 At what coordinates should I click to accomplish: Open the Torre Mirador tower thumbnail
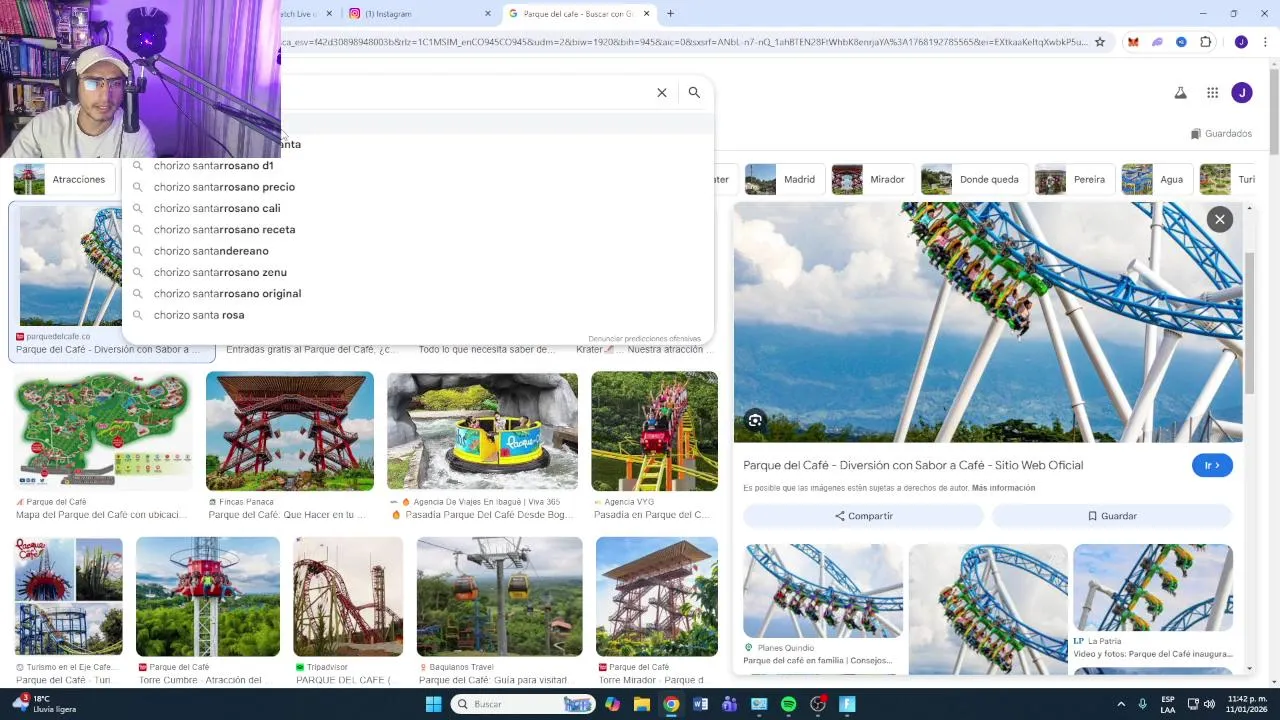coord(657,596)
